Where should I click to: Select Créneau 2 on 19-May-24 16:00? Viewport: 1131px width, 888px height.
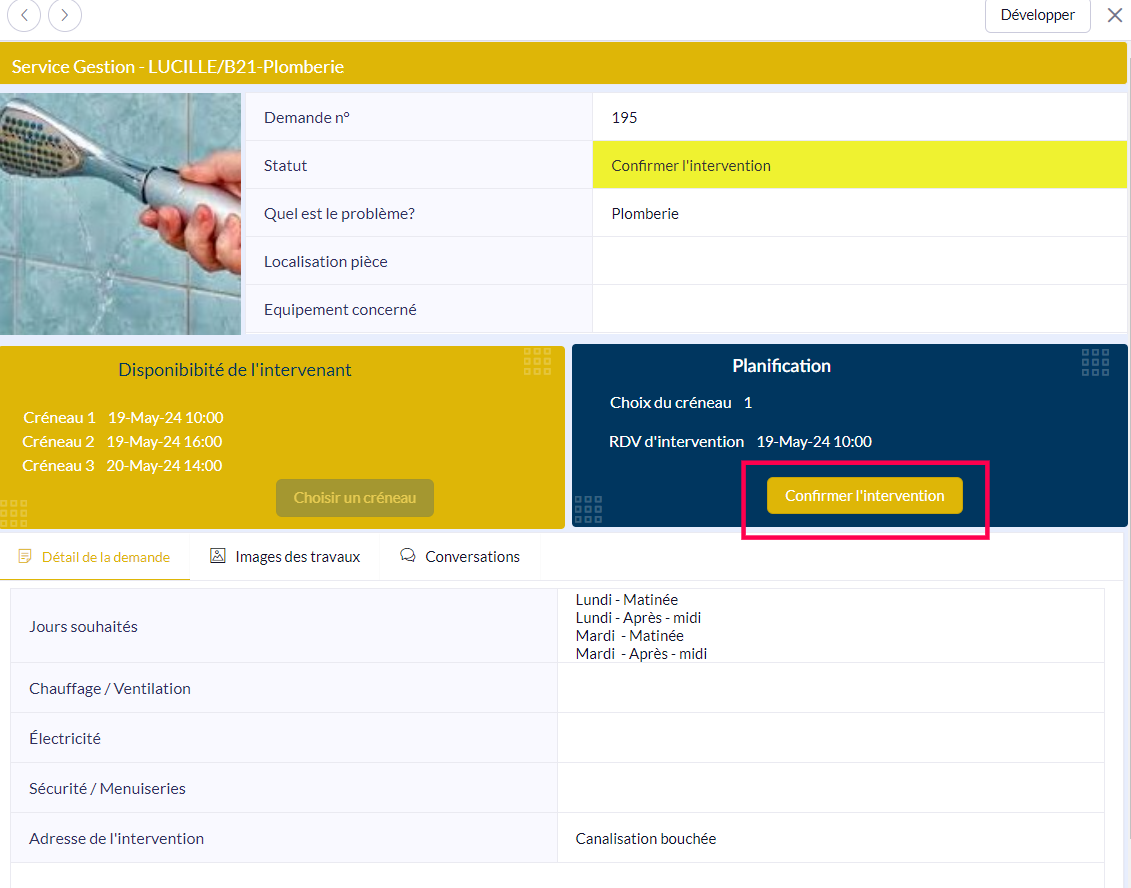pyautogui.click(x=122, y=442)
